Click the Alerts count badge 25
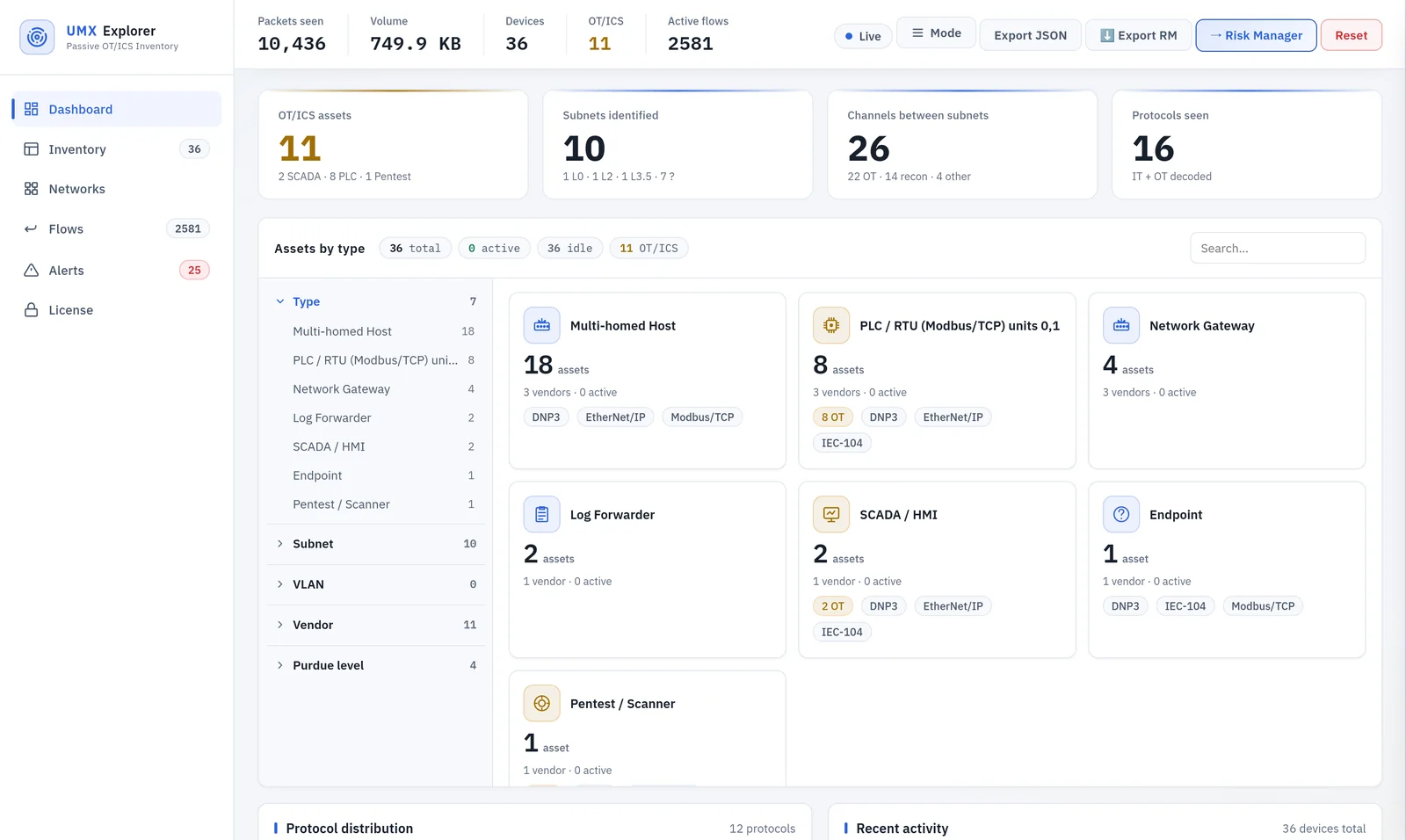 coord(194,271)
